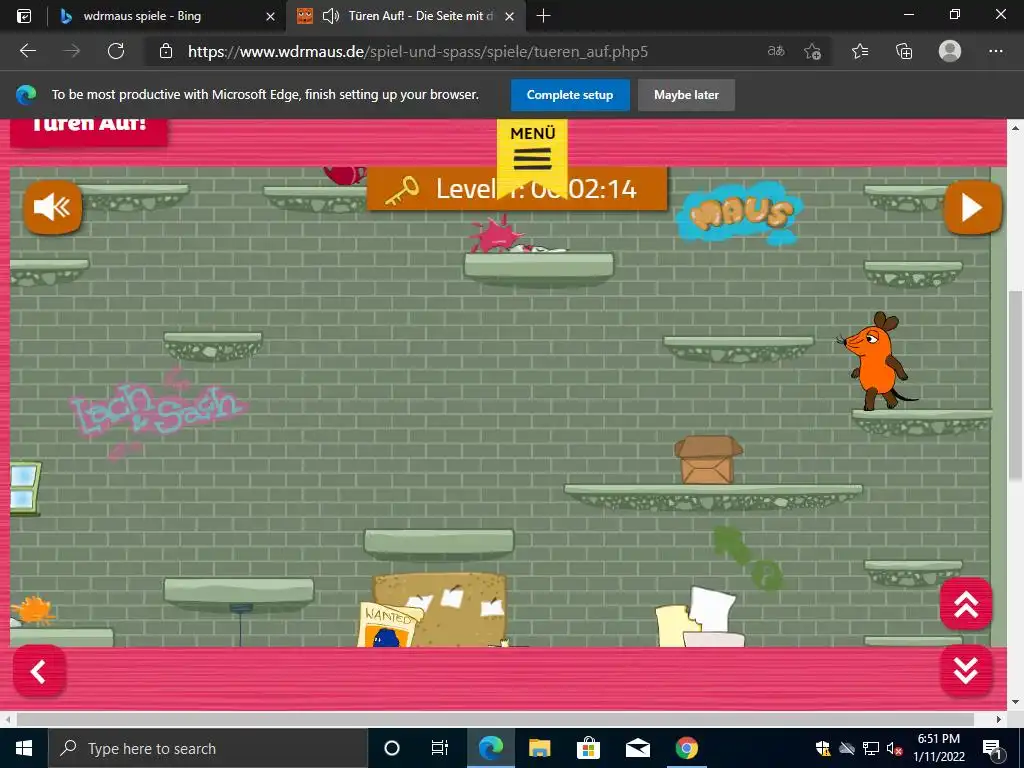Click Microsoft Edge on the taskbar
The width and height of the screenshot is (1024, 768).
click(490, 748)
